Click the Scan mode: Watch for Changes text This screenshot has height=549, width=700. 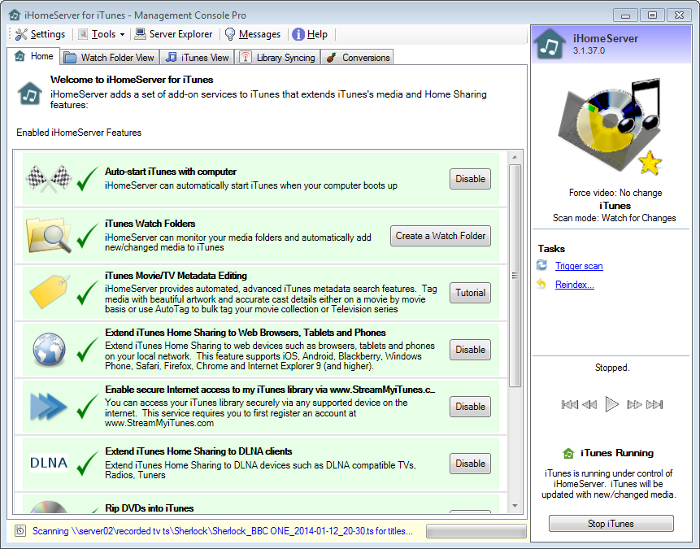pyautogui.click(x=614, y=218)
